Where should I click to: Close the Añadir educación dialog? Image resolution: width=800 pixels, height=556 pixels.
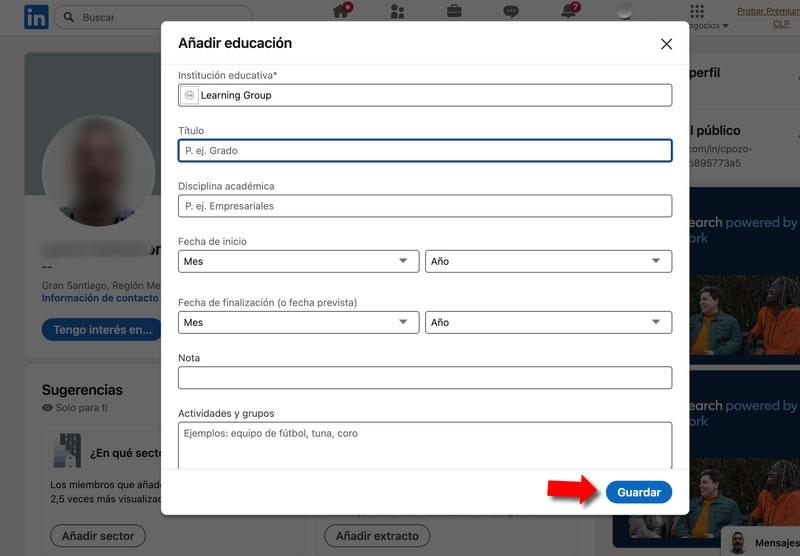[666, 44]
